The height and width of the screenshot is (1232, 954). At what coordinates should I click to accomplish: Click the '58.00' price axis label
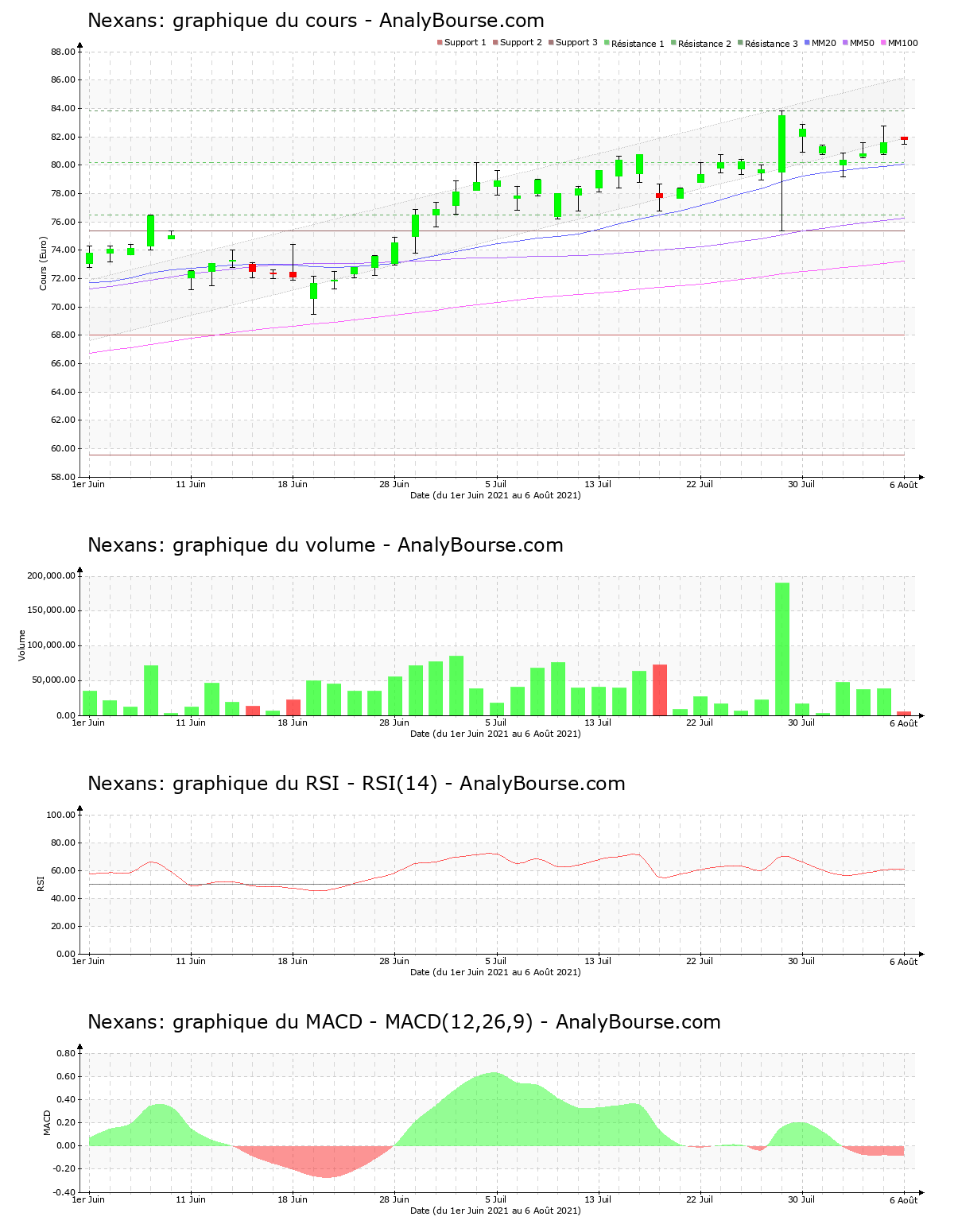[x=63, y=477]
